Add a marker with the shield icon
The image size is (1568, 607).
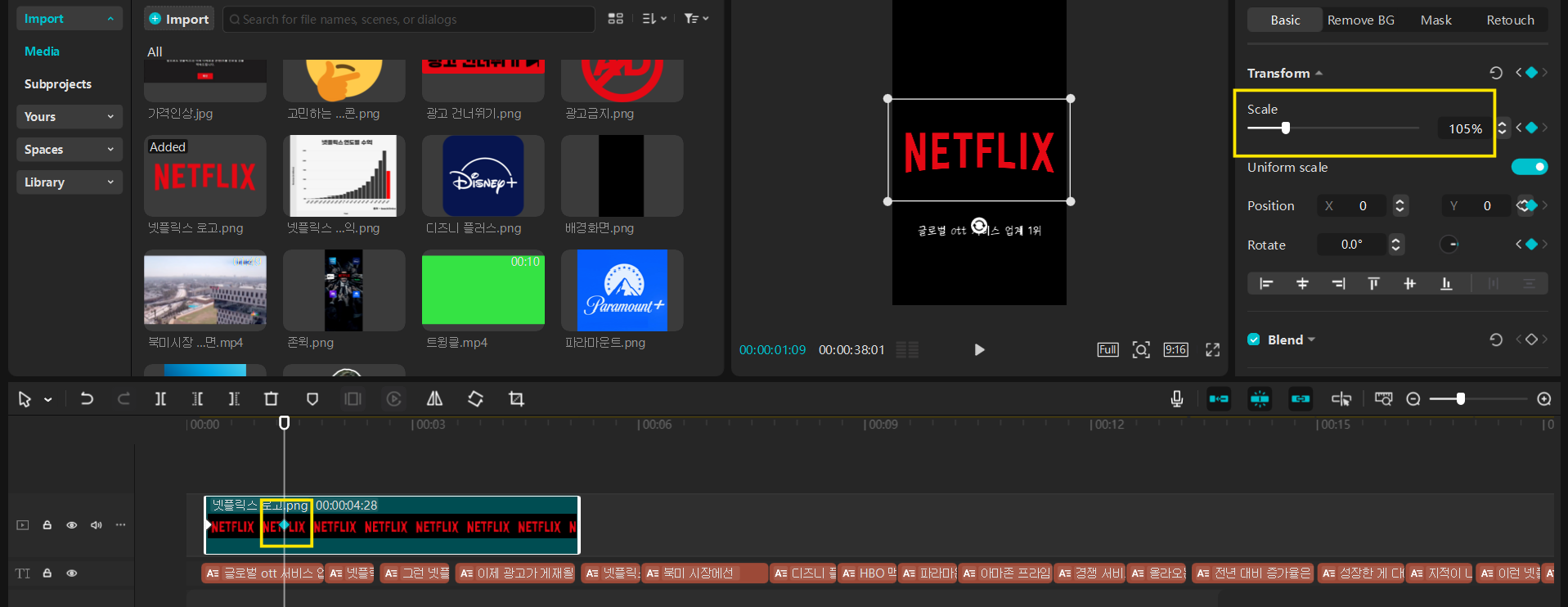pyautogui.click(x=312, y=398)
